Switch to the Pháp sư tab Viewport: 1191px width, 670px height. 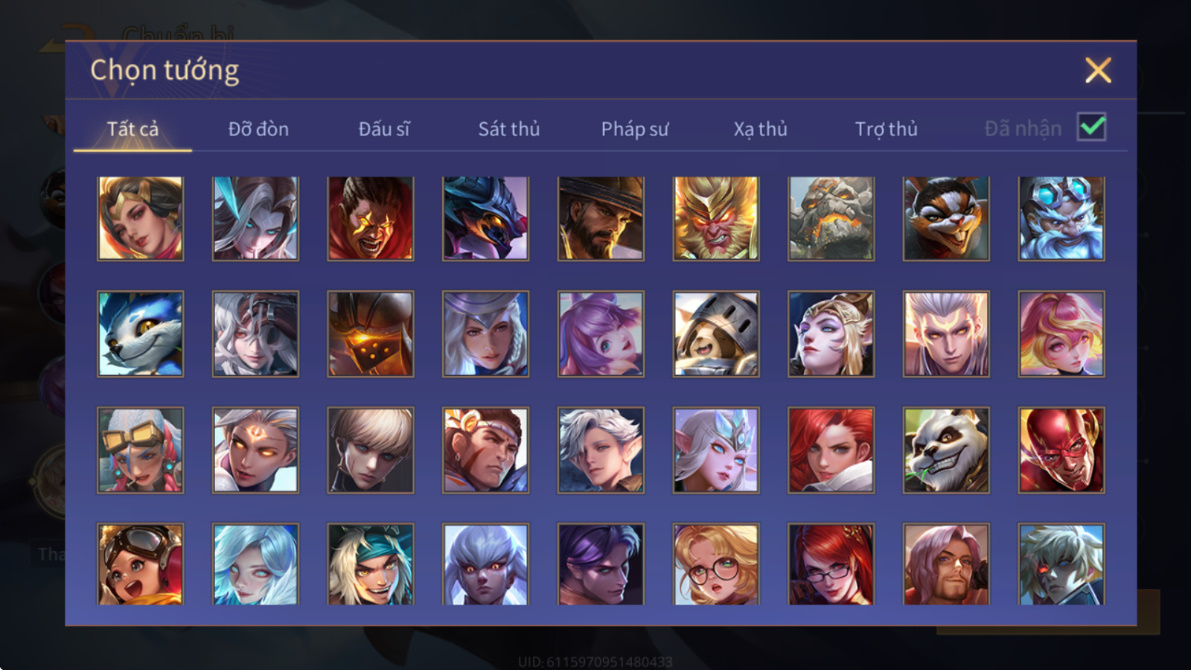(634, 128)
